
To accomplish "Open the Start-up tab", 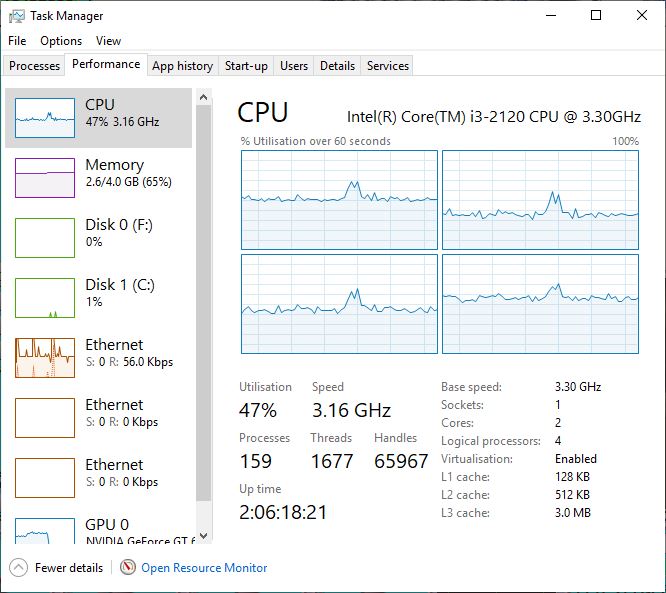I will [246, 66].
